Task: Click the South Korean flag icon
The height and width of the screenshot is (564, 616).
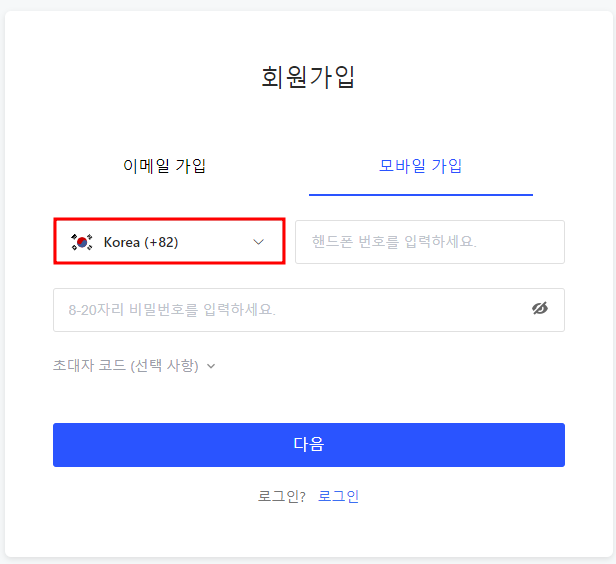Action: pos(82,242)
